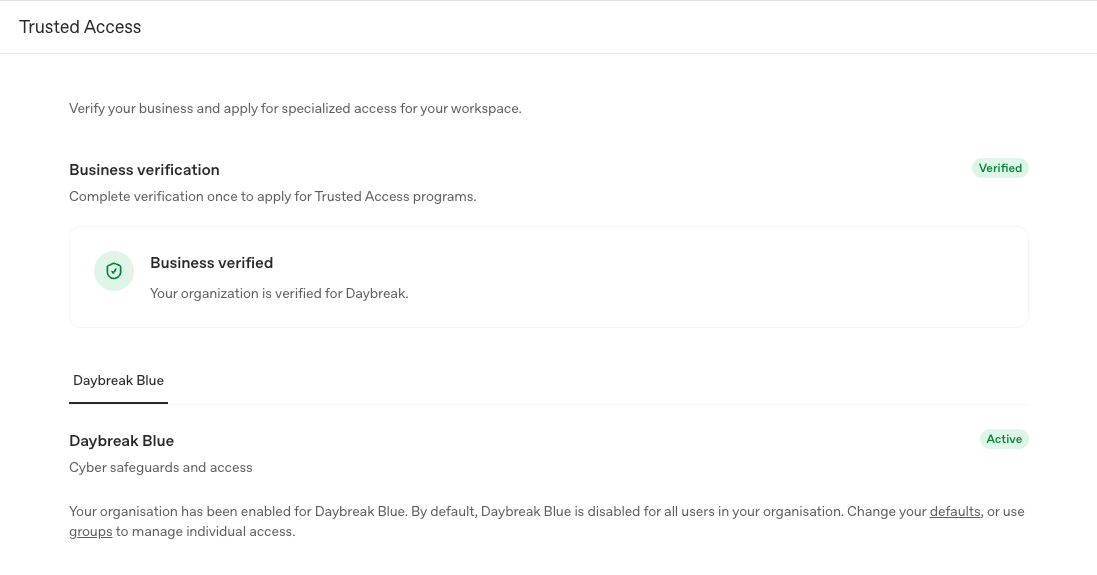
Task: Click the Trusted Access page title
Action: pos(80,27)
